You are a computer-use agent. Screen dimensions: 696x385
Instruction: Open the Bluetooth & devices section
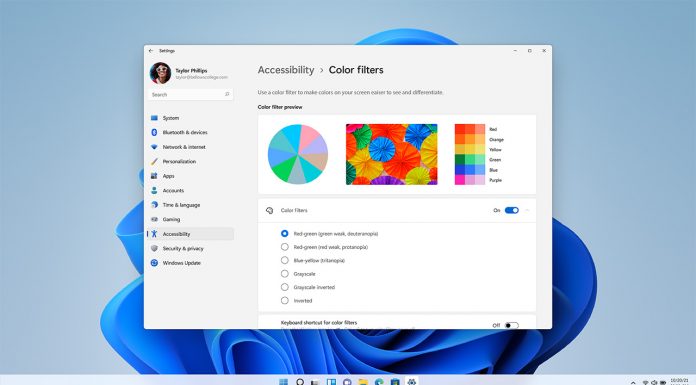191,132
